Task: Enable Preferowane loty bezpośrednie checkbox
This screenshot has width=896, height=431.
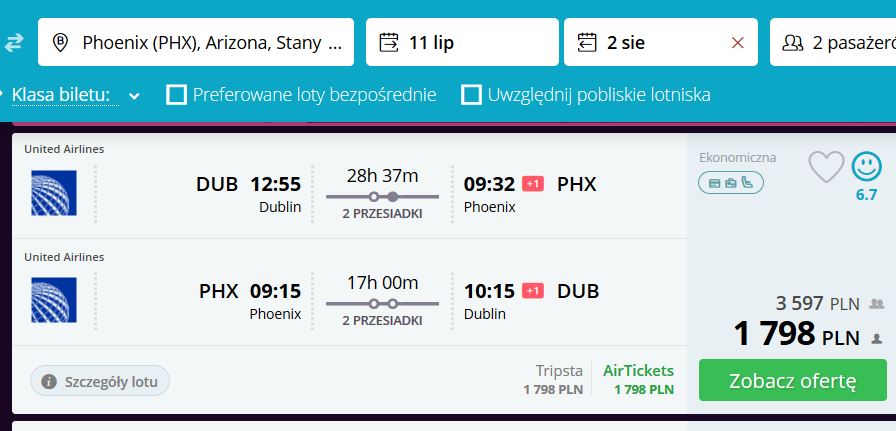Action: 176,95
